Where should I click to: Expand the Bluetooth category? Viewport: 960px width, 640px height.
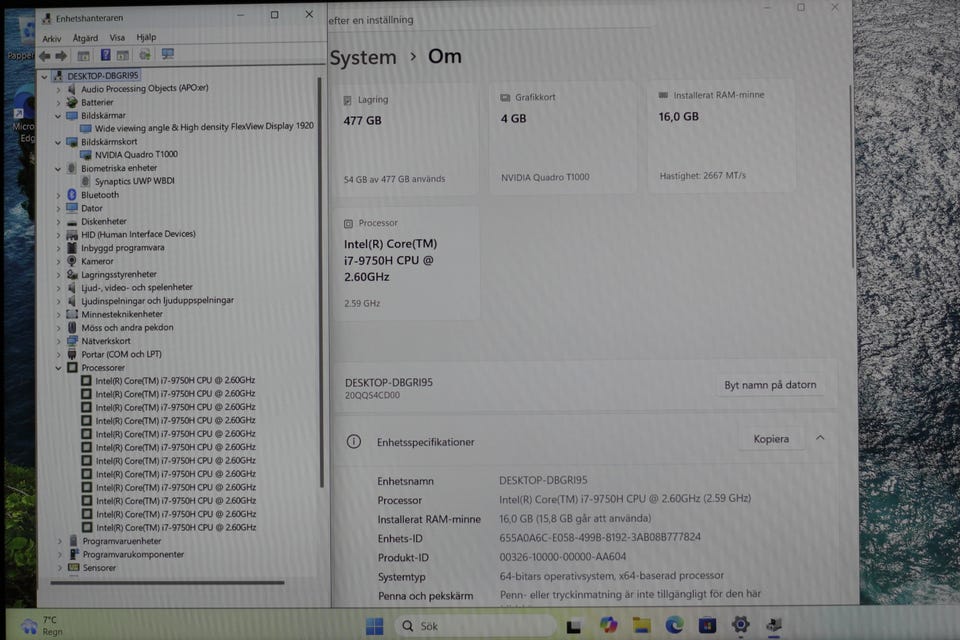[x=59, y=195]
